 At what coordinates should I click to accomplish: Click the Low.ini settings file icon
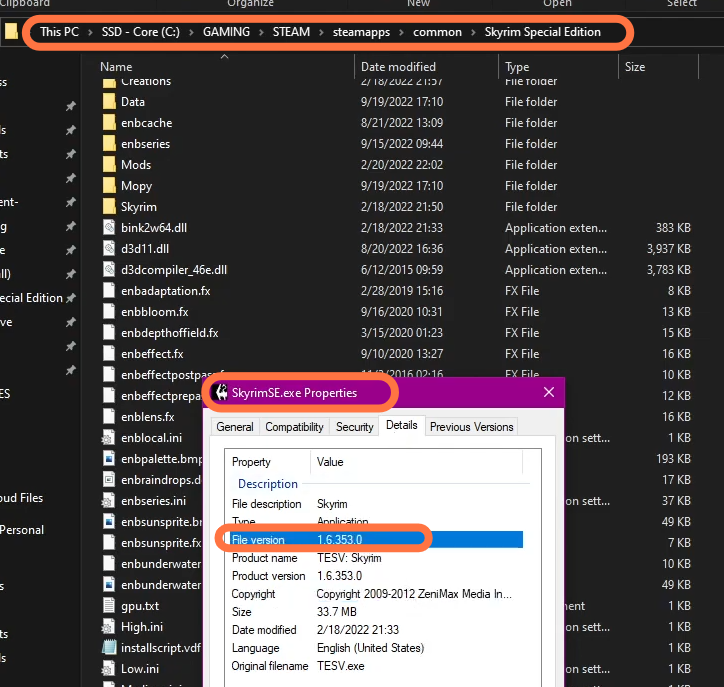109,669
